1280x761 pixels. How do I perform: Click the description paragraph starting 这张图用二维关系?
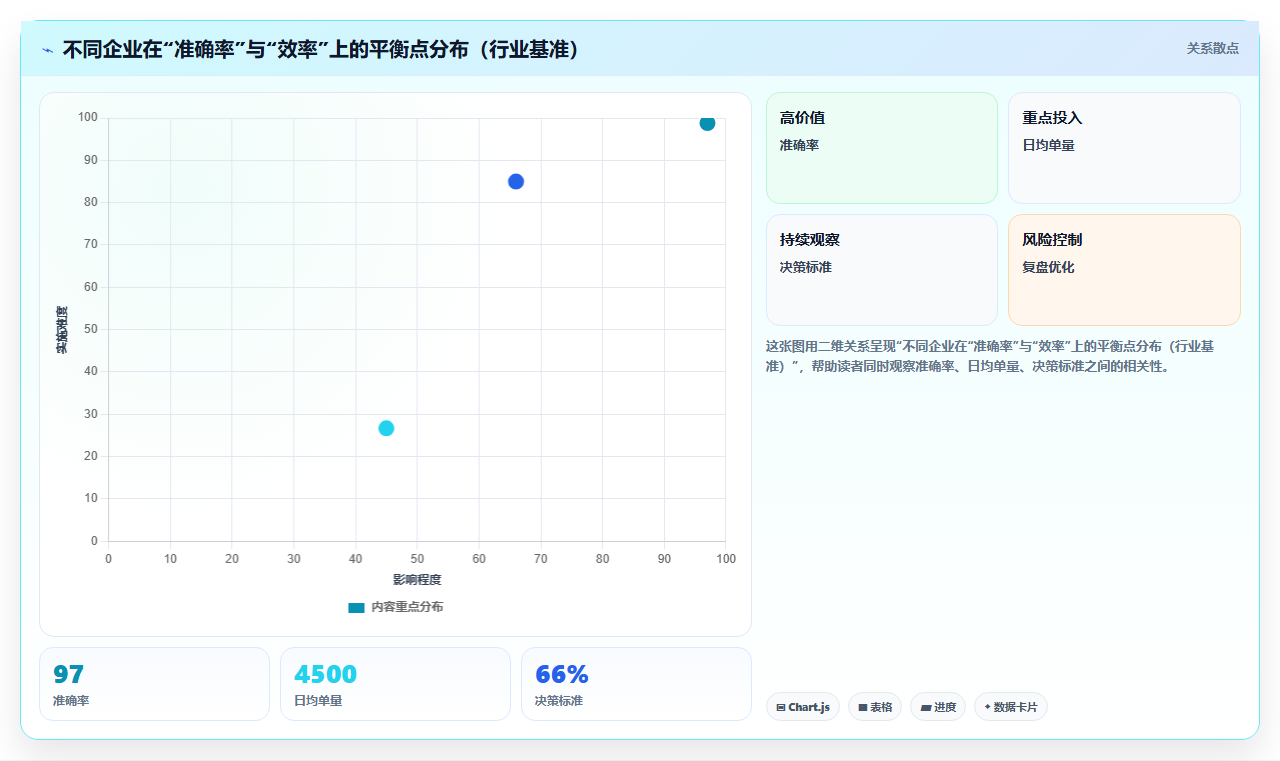[990, 356]
